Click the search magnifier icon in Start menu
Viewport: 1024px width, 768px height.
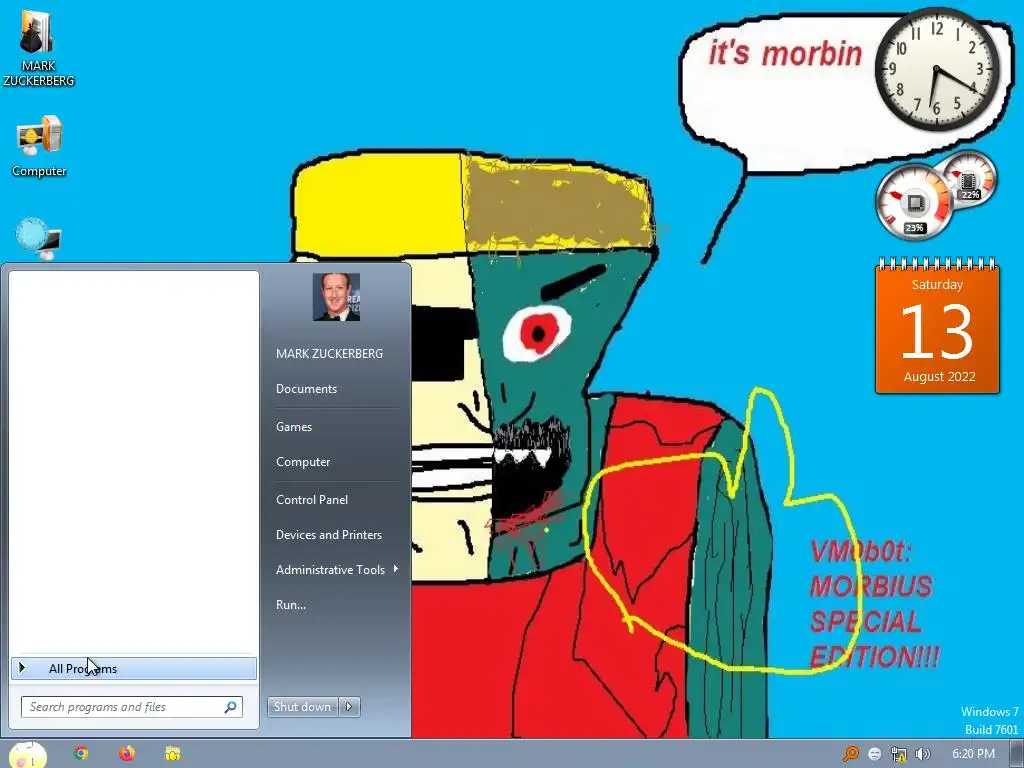coord(231,707)
